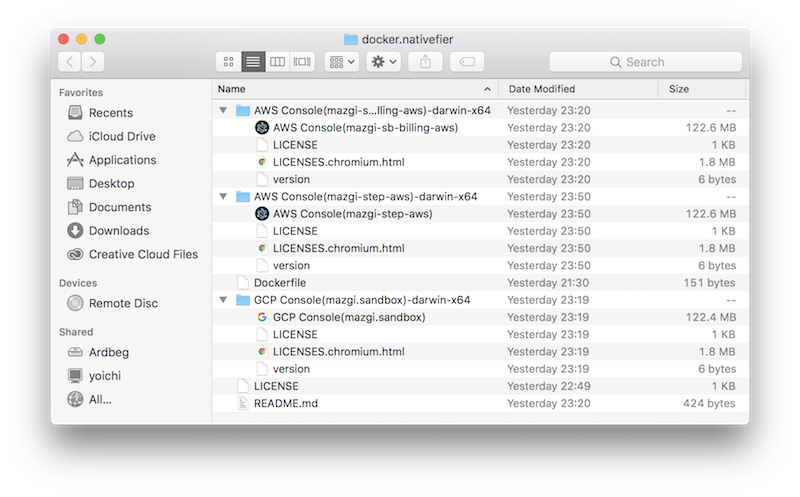800x497 pixels.
Task: Switch to icon view in toolbar
Action: (229, 62)
